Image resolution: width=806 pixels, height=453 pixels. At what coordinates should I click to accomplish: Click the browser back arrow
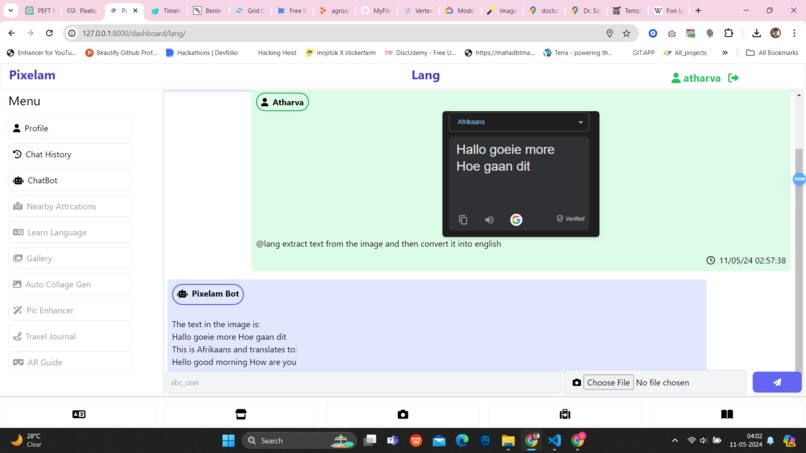pos(11,33)
